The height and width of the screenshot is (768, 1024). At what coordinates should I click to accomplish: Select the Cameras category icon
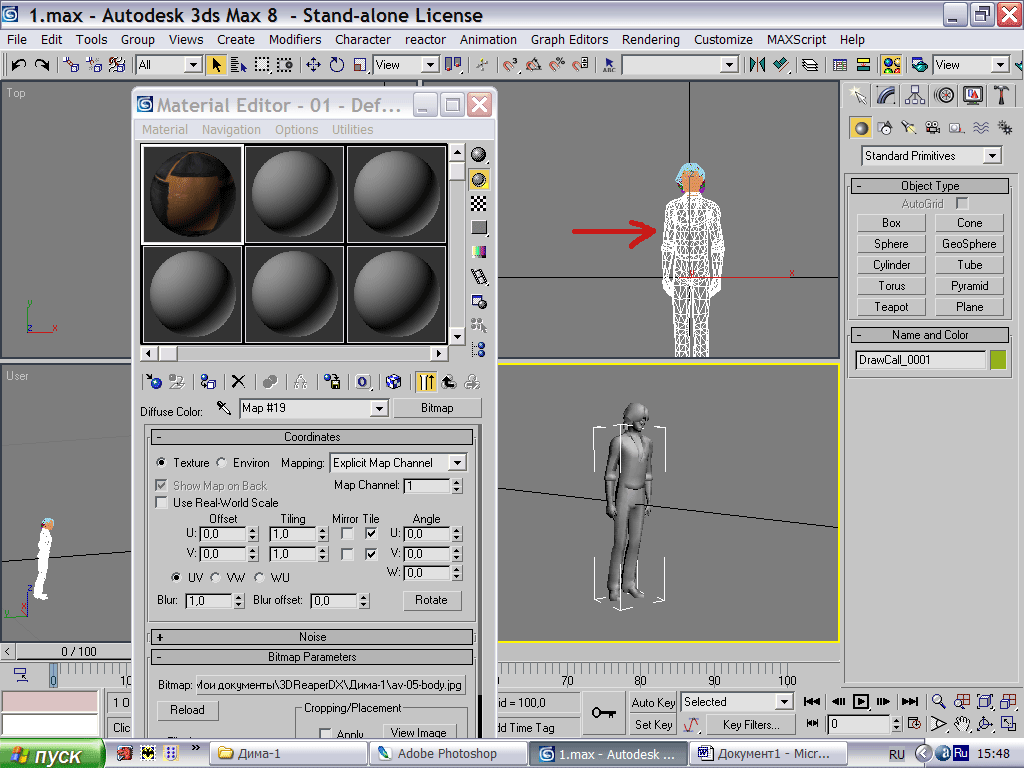933,128
